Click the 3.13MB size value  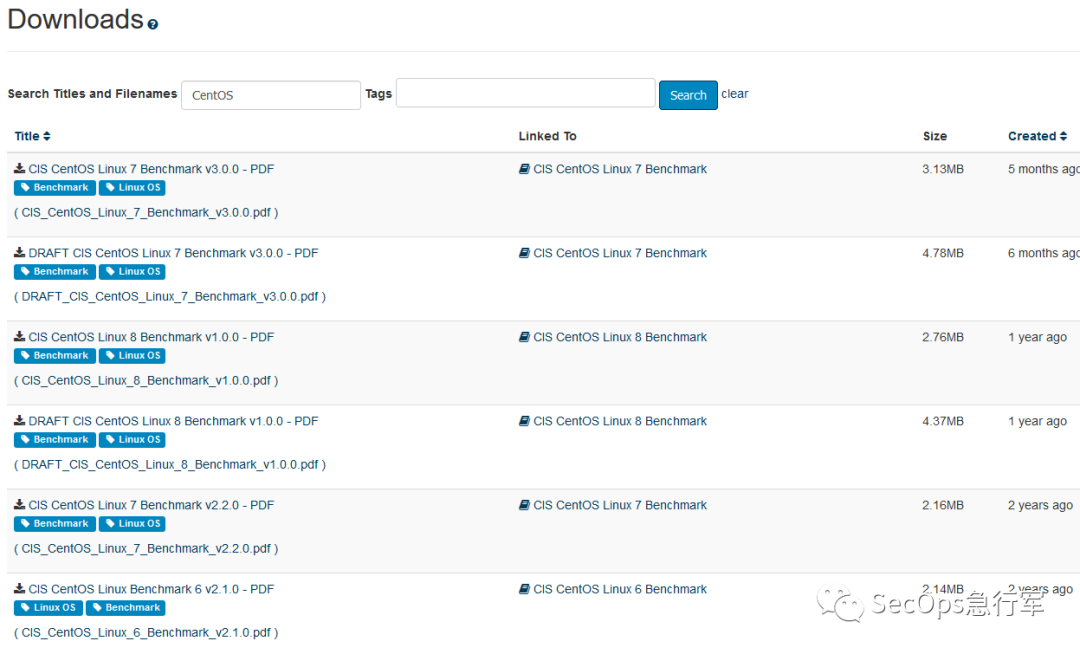pyautogui.click(x=943, y=169)
